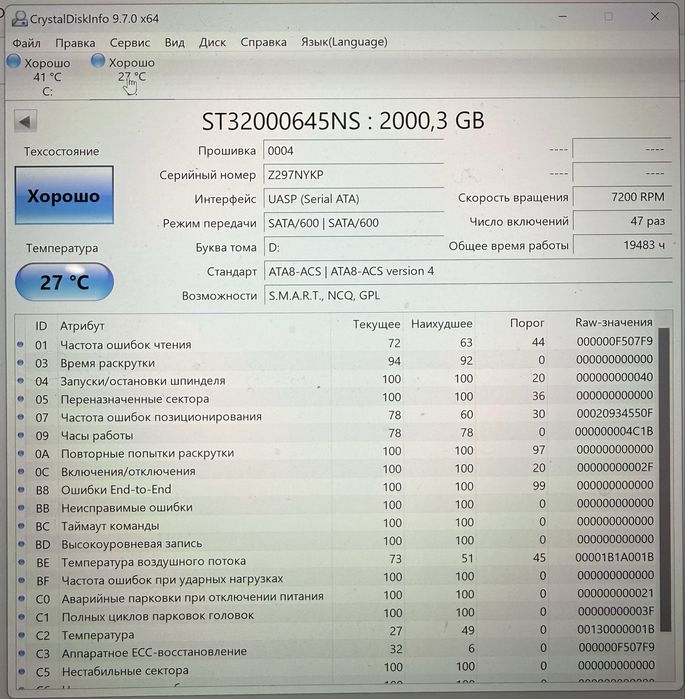Click transfer mode field SATA/600 | SATA/600

click(353, 223)
